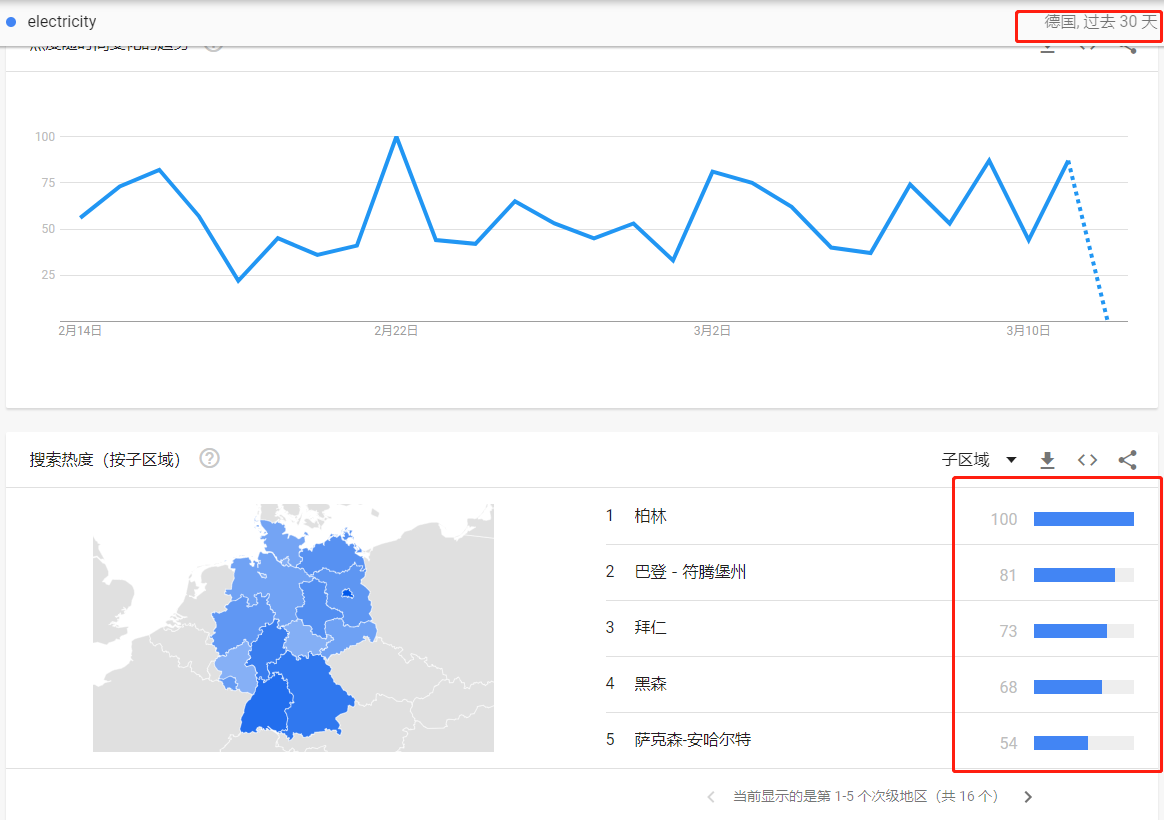Click the electricity search term label
This screenshot has height=820, width=1164.
[x=62, y=22]
